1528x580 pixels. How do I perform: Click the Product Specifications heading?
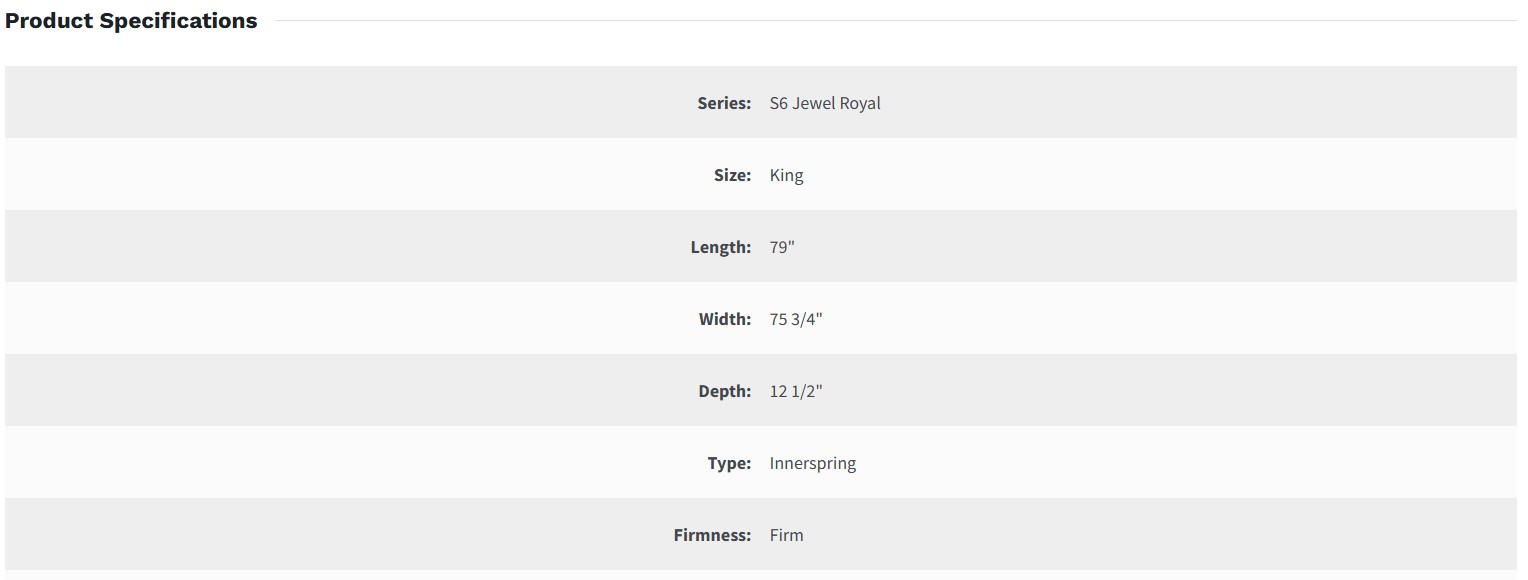(x=131, y=21)
